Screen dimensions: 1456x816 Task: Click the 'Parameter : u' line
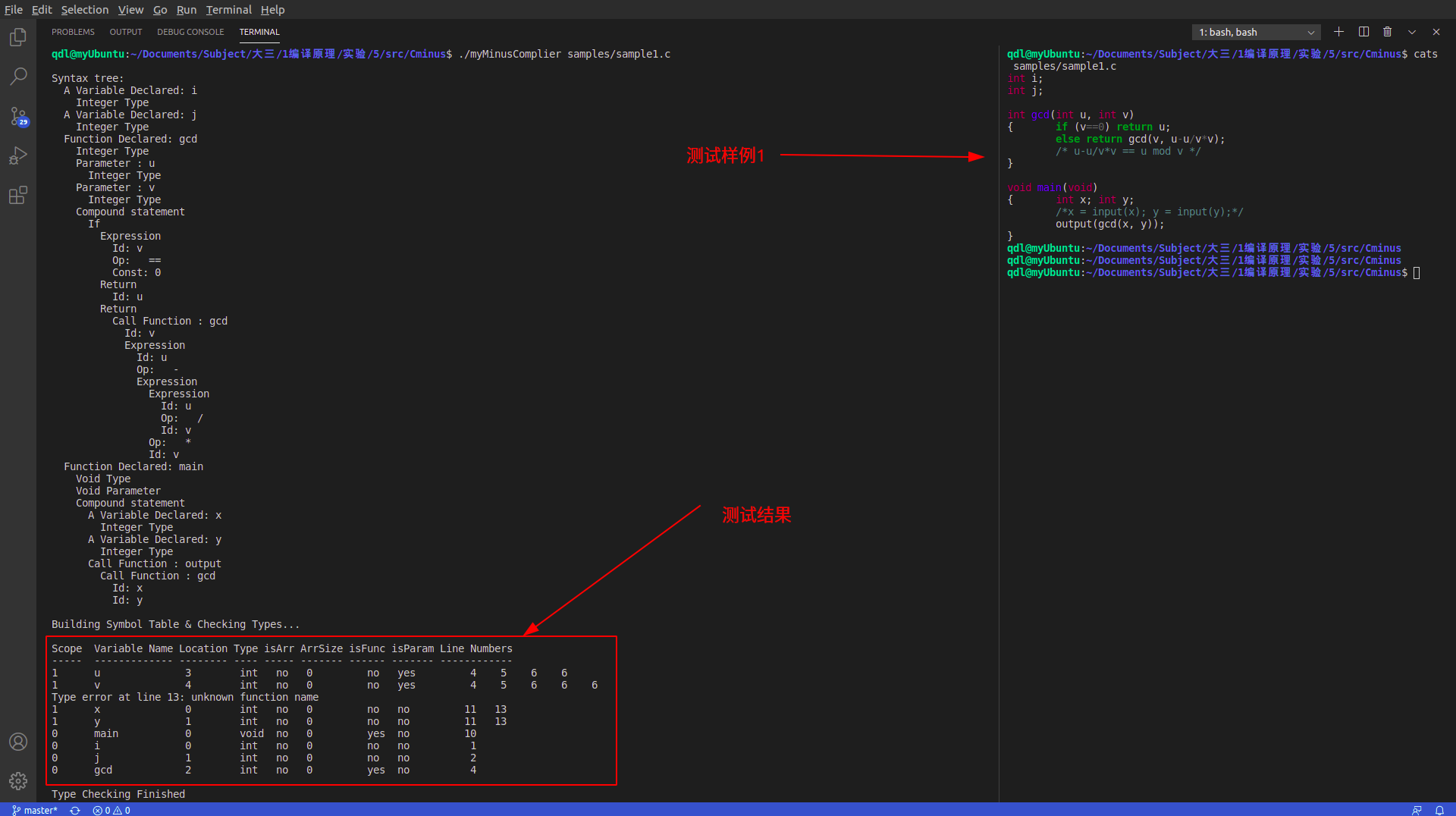click(115, 163)
